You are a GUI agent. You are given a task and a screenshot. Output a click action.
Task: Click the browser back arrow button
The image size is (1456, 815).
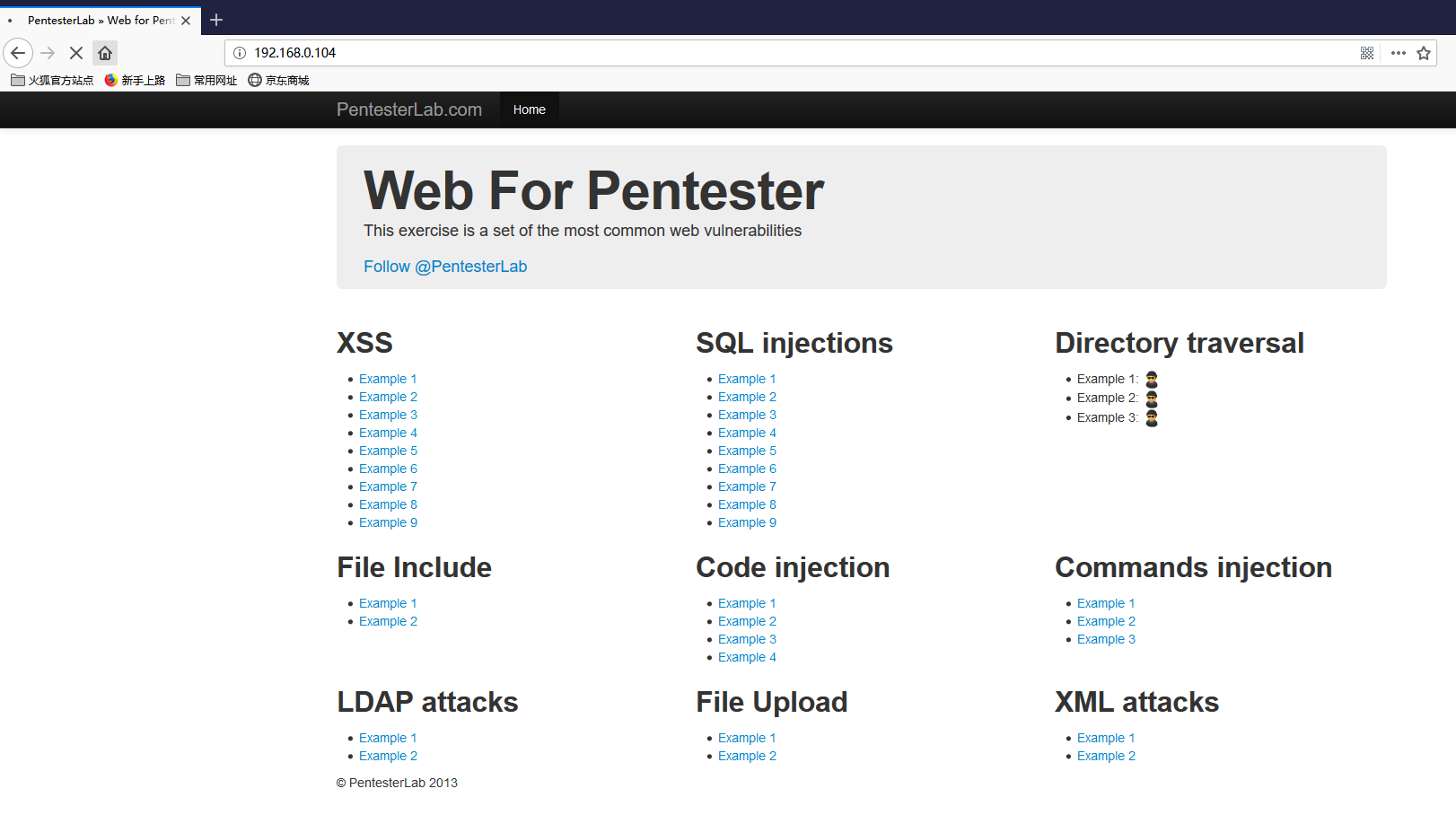(x=18, y=53)
